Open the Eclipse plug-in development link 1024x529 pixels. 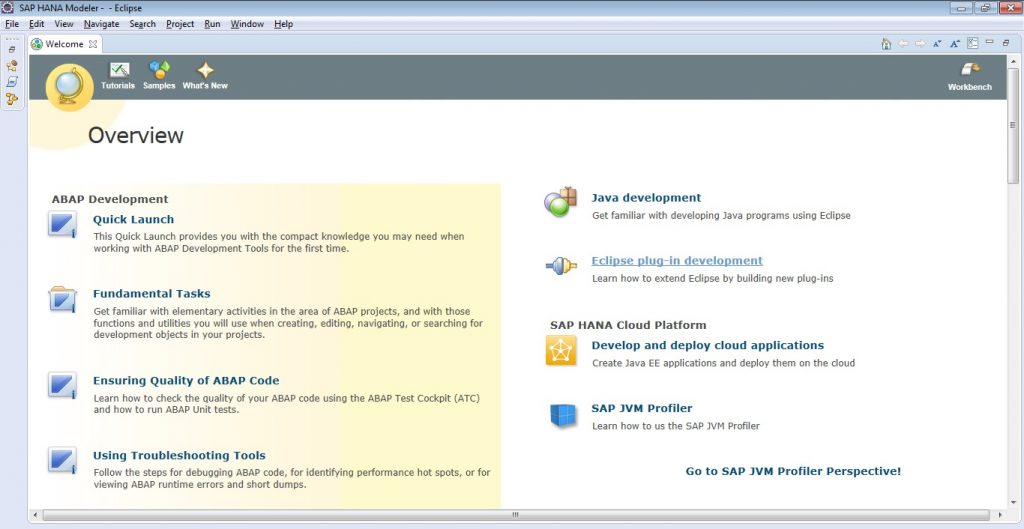pos(677,261)
